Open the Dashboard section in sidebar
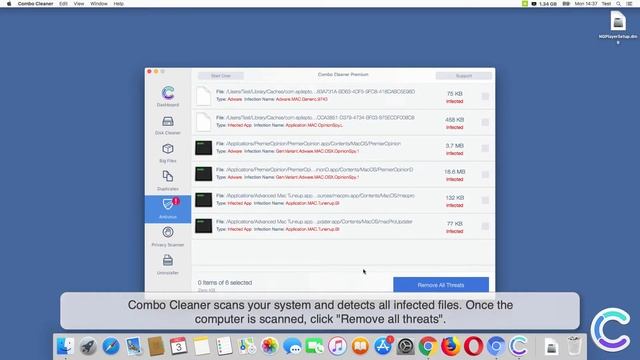The image size is (640, 360). tap(168, 96)
